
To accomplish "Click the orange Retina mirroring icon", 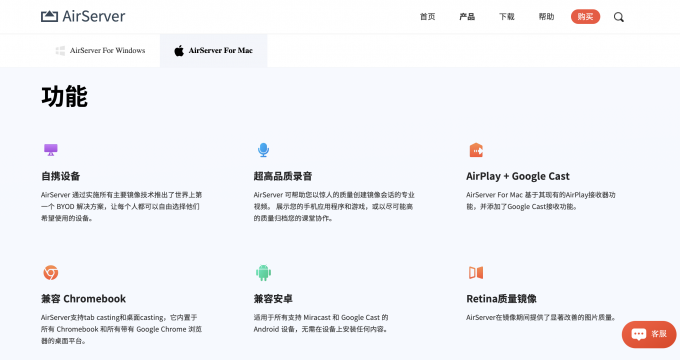I will click(476, 272).
